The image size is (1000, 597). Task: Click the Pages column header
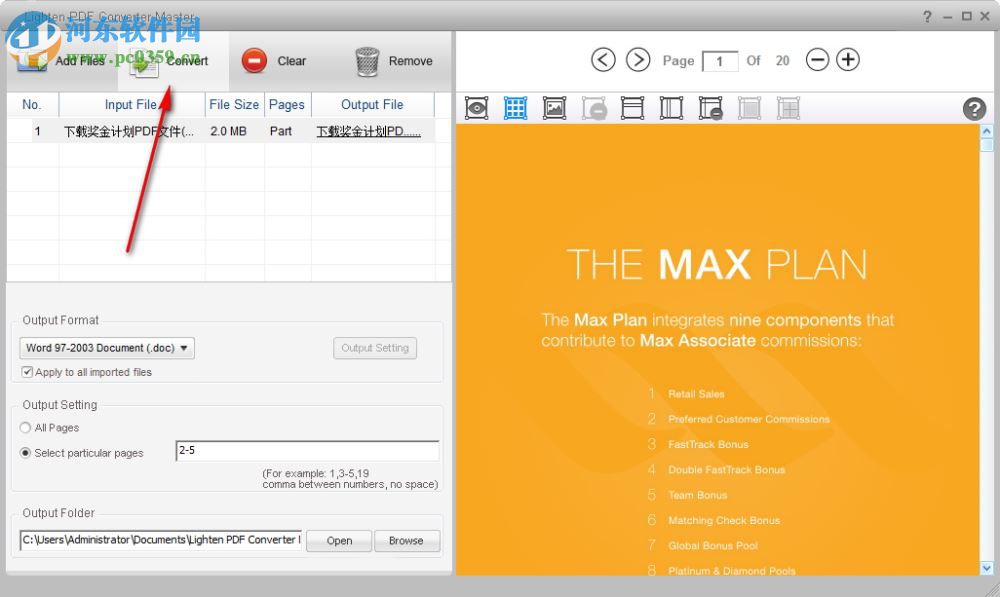click(287, 104)
